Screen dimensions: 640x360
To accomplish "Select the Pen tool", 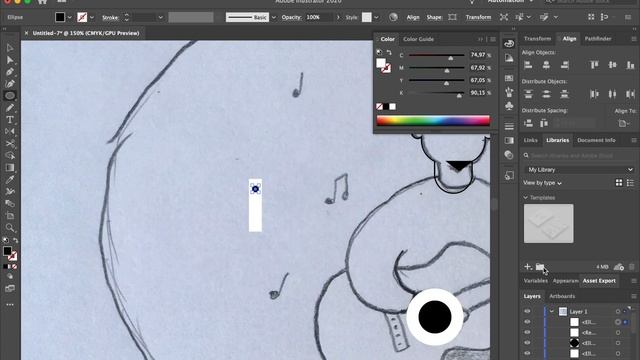I will 10,72.
